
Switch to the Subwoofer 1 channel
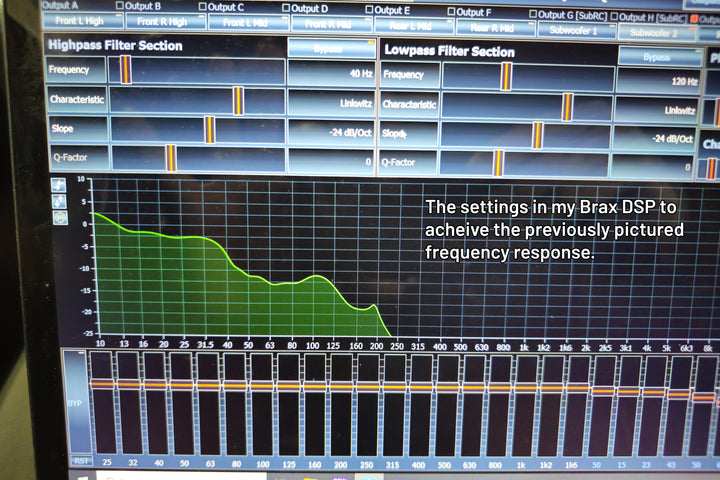click(576, 30)
